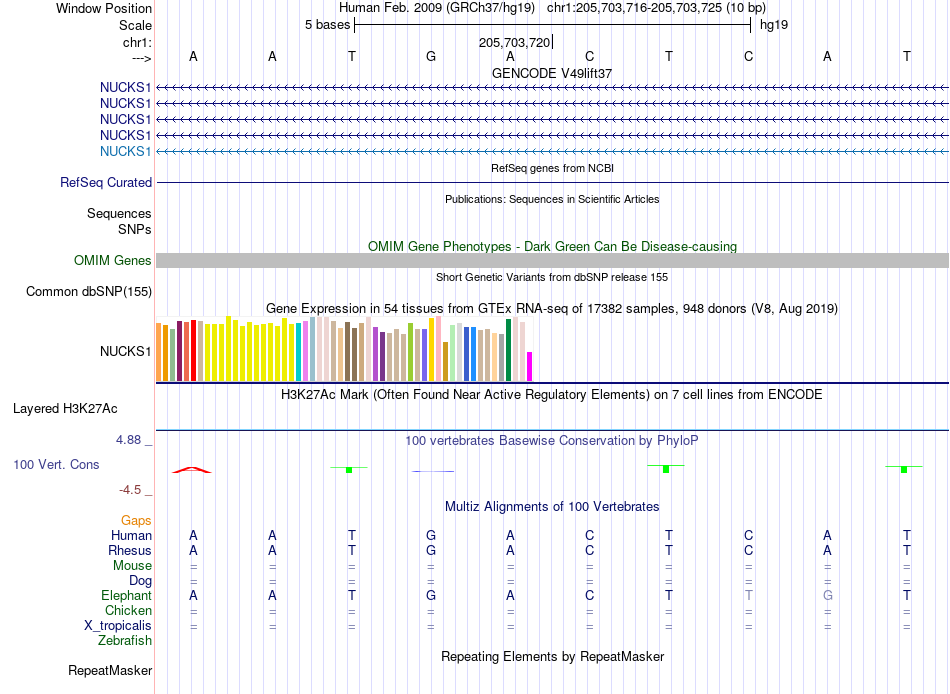Select the Elephant species label

(x=126, y=595)
